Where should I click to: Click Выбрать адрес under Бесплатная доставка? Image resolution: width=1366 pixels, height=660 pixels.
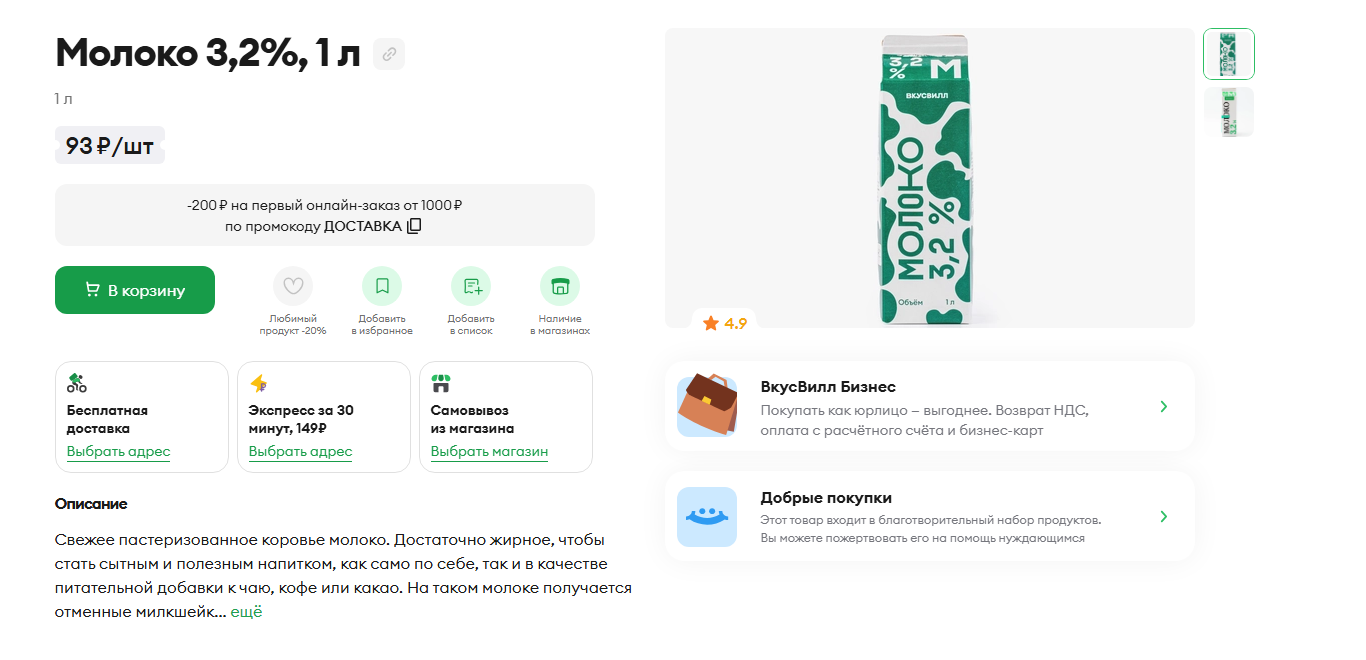(x=119, y=451)
